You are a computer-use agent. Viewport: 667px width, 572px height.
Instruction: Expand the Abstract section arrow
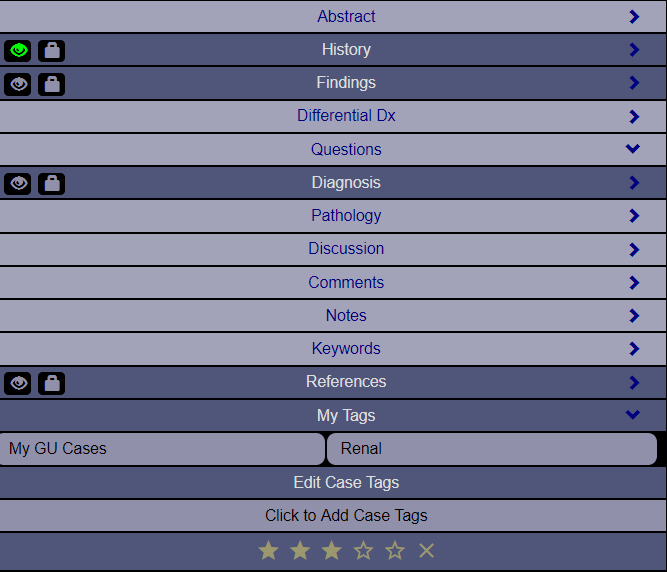(x=634, y=17)
